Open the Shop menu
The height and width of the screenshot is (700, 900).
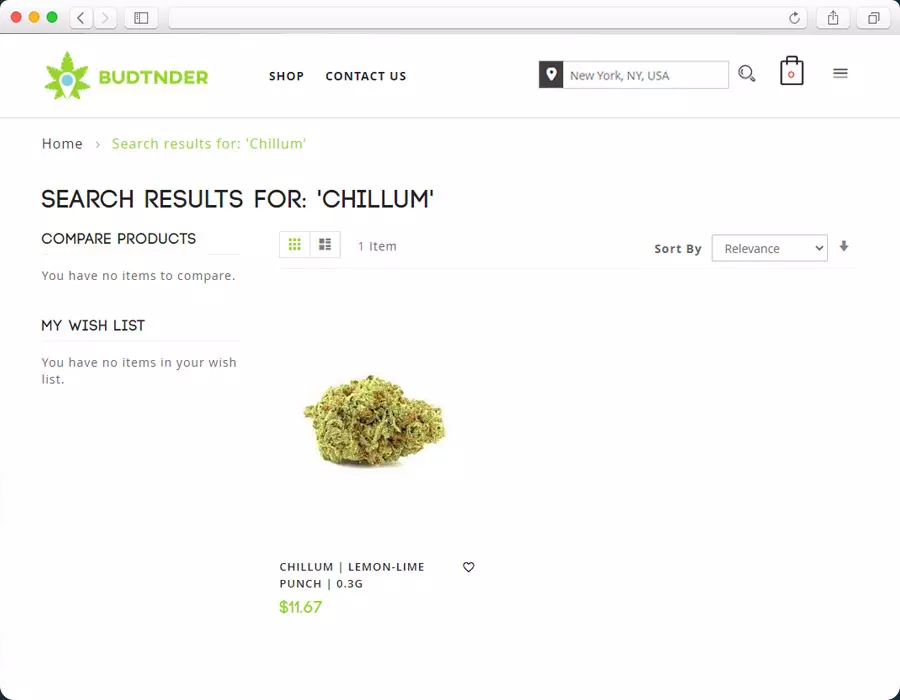click(x=286, y=76)
